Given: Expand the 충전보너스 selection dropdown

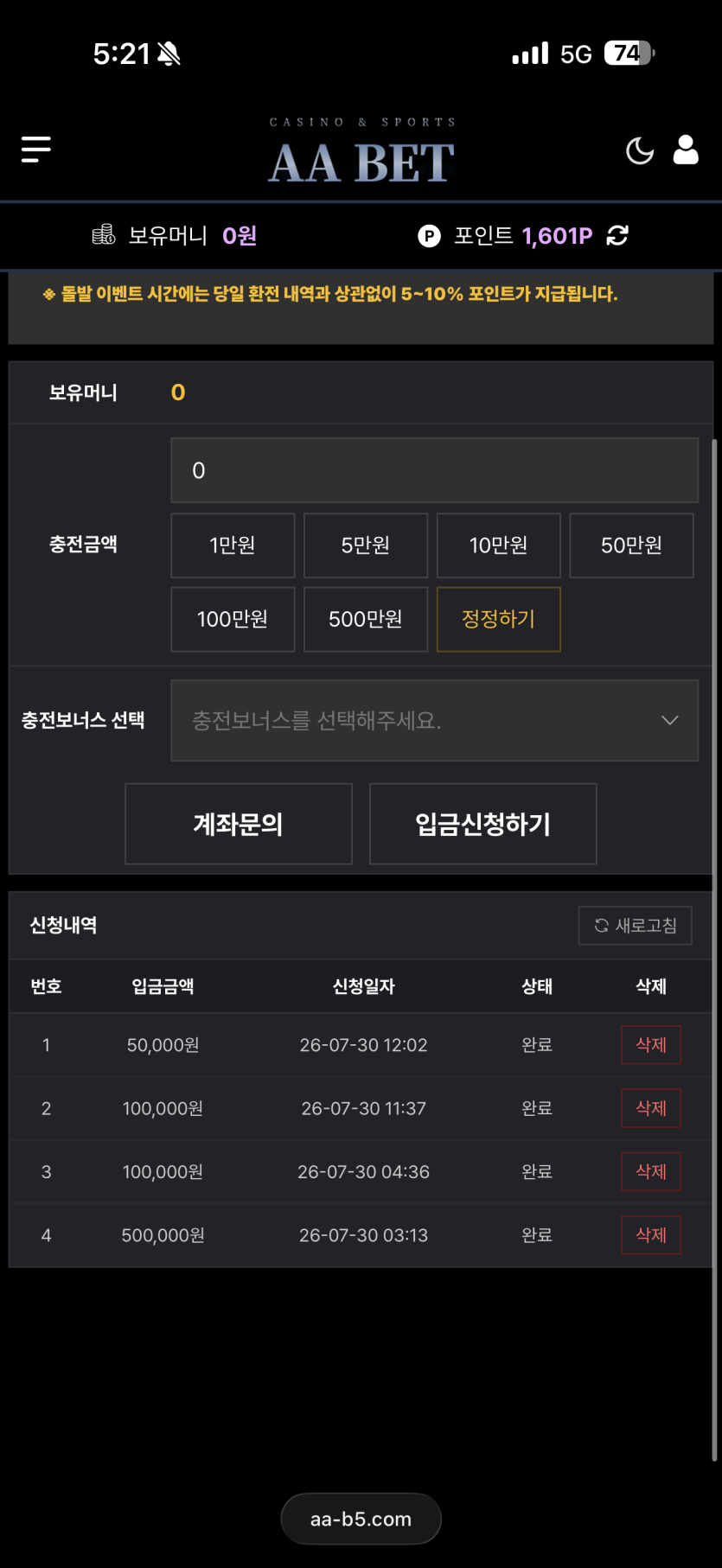Looking at the screenshot, I should [x=434, y=720].
